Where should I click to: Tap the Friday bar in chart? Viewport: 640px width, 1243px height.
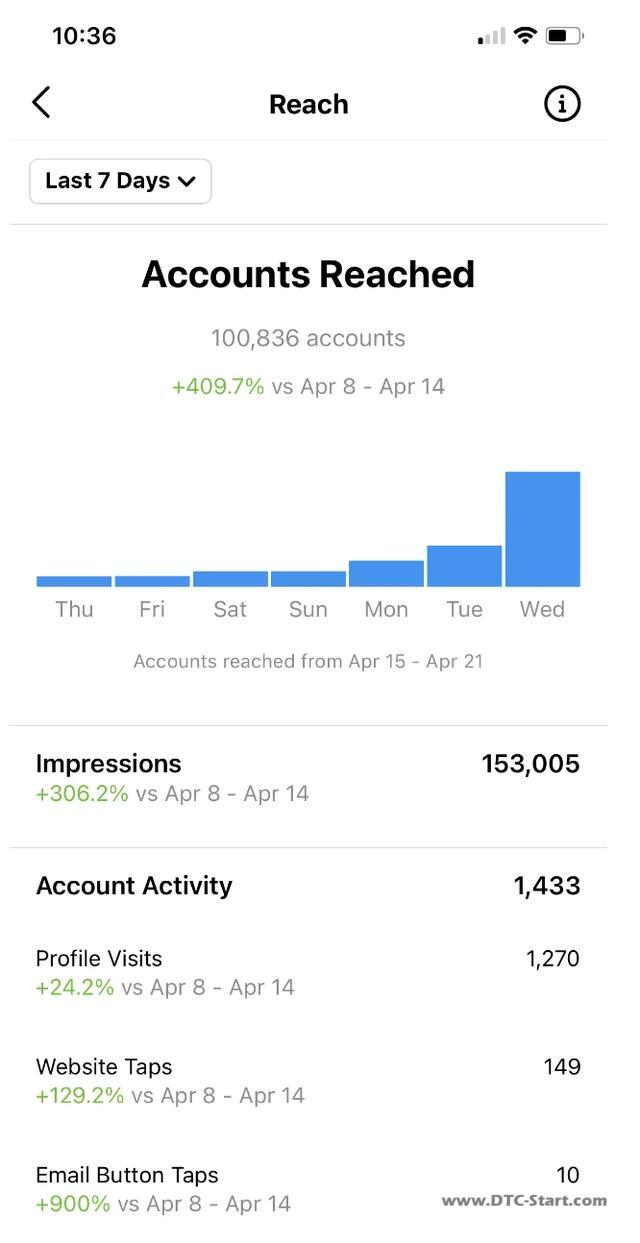[x=152, y=581]
